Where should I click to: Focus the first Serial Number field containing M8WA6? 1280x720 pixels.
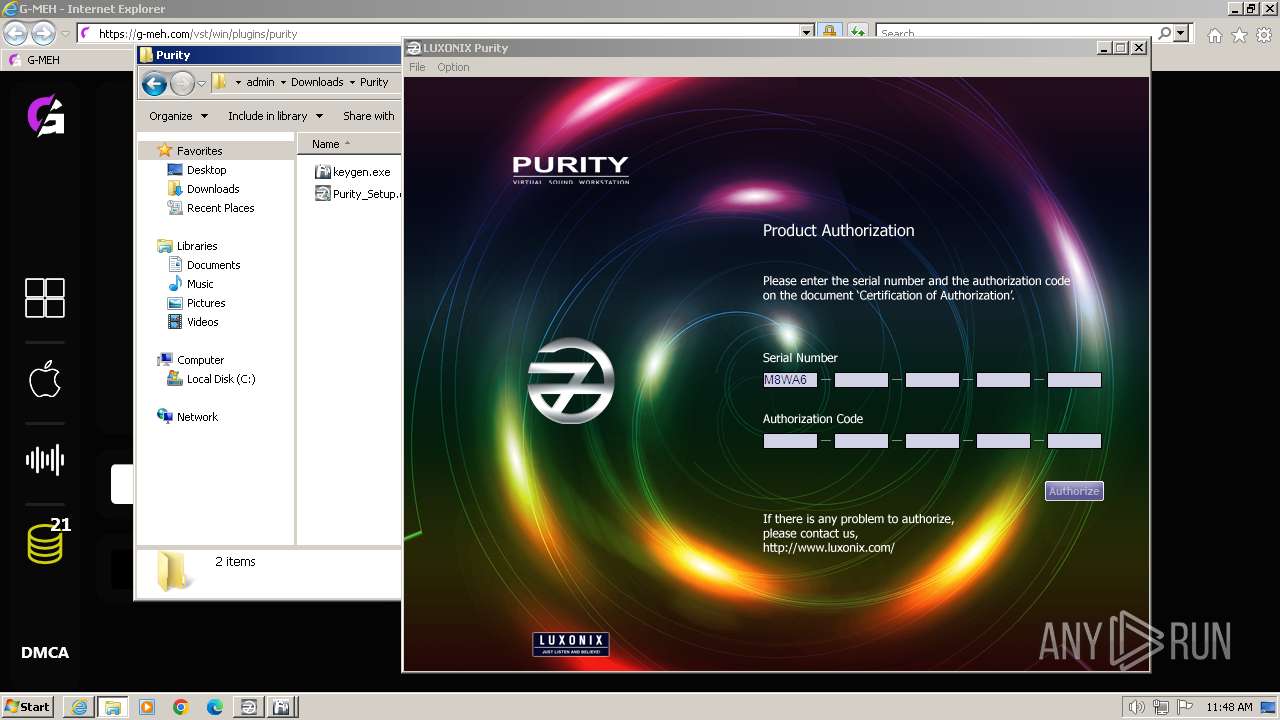click(x=790, y=380)
